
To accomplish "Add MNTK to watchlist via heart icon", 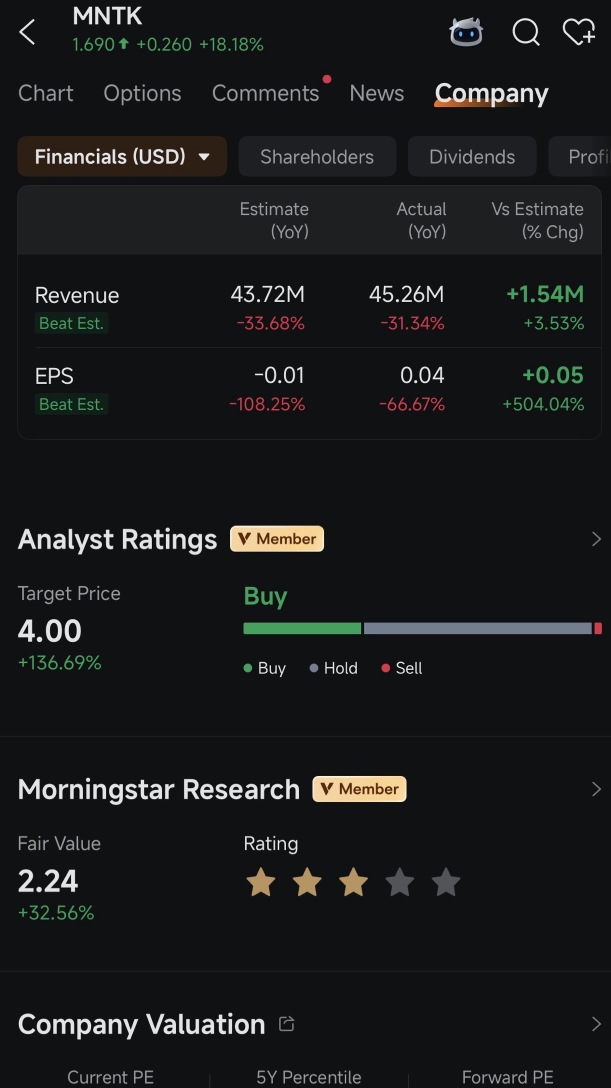I will coord(578,32).
